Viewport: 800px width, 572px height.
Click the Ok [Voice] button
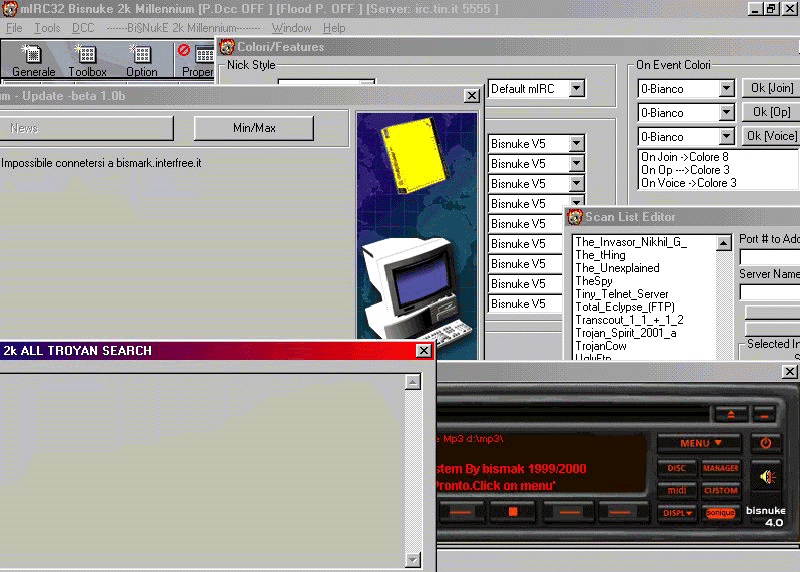pyautogui.click(x=771, y=136)
